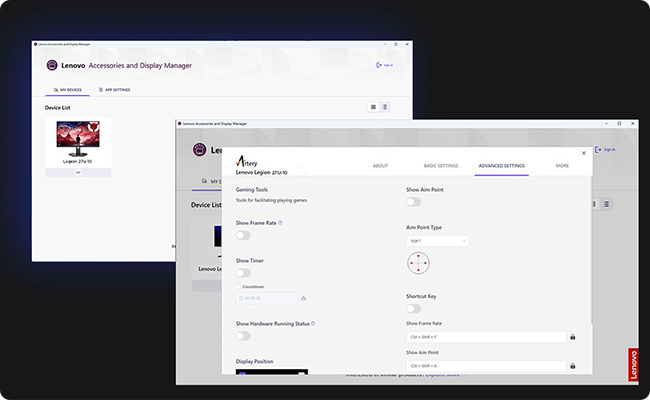Click info icon beside Hardware Running Status
The height and width of the screenshot is (400, 650).
click(x=313, y=323)
